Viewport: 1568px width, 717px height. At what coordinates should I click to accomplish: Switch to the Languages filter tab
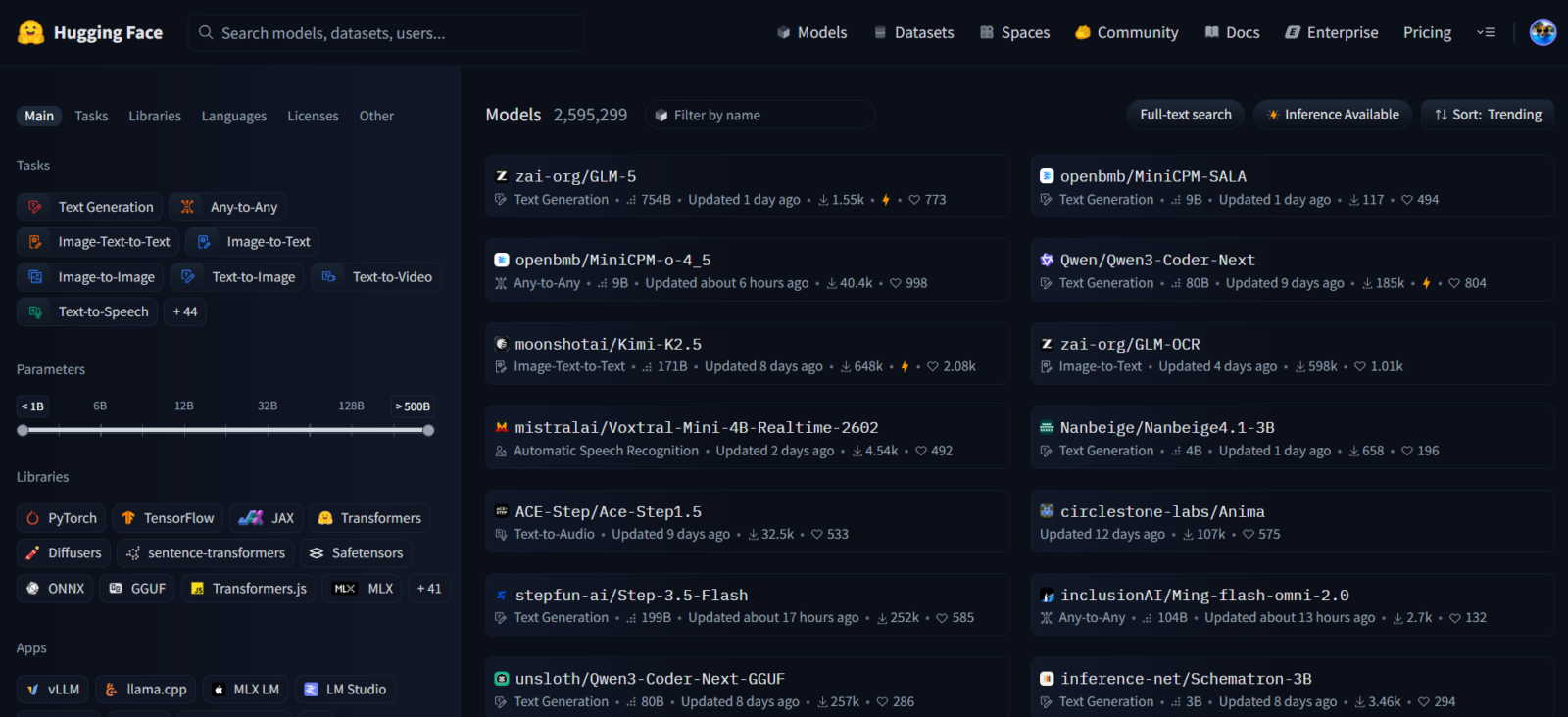(234, 116)
